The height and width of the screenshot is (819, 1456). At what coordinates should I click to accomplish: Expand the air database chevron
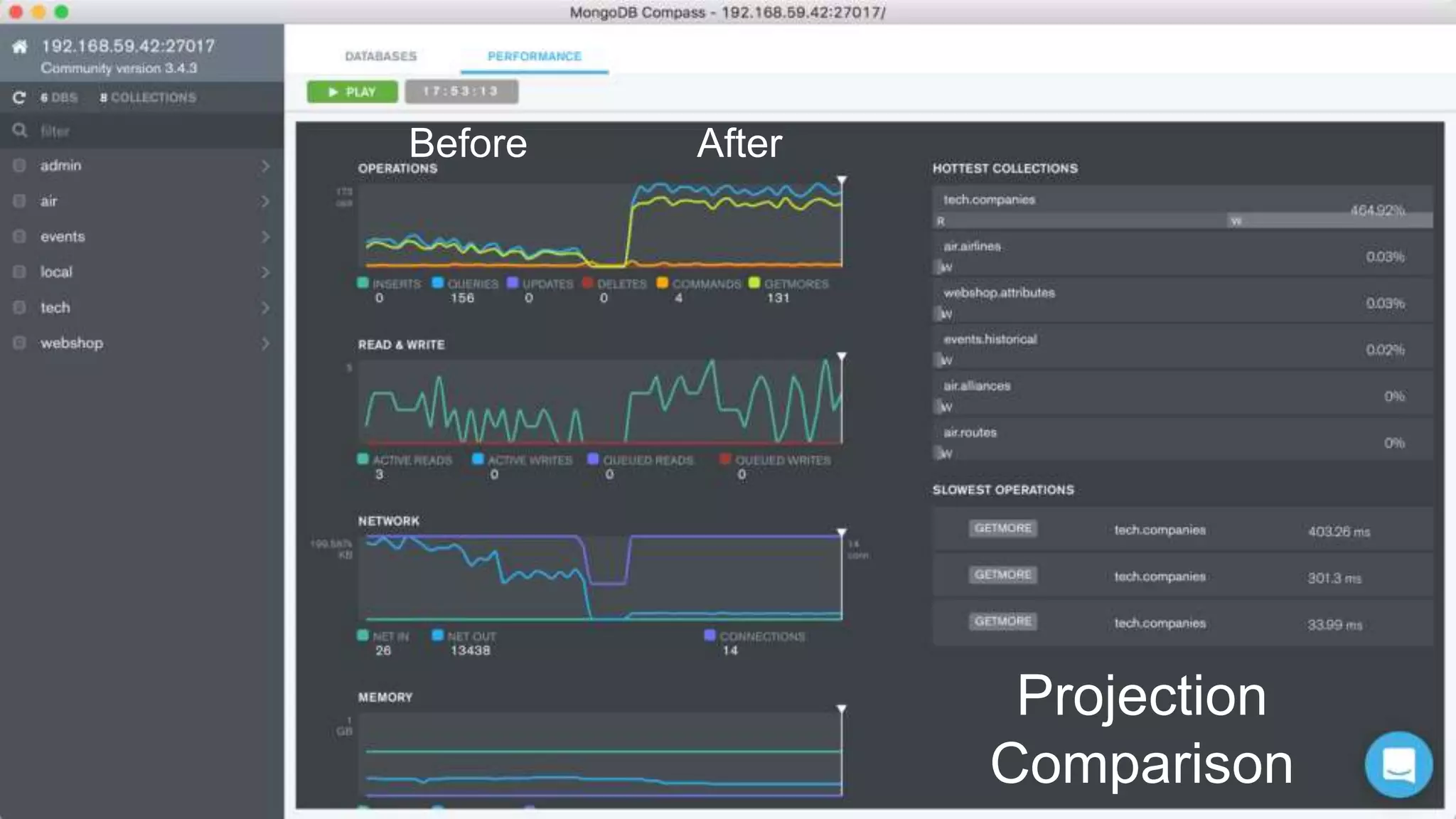coord(265,201)
